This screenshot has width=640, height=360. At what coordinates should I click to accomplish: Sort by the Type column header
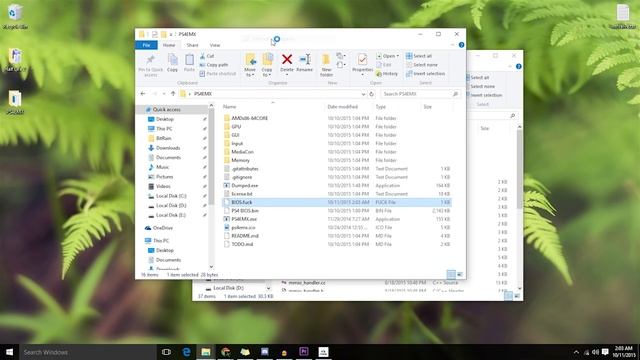click(380, 107)
